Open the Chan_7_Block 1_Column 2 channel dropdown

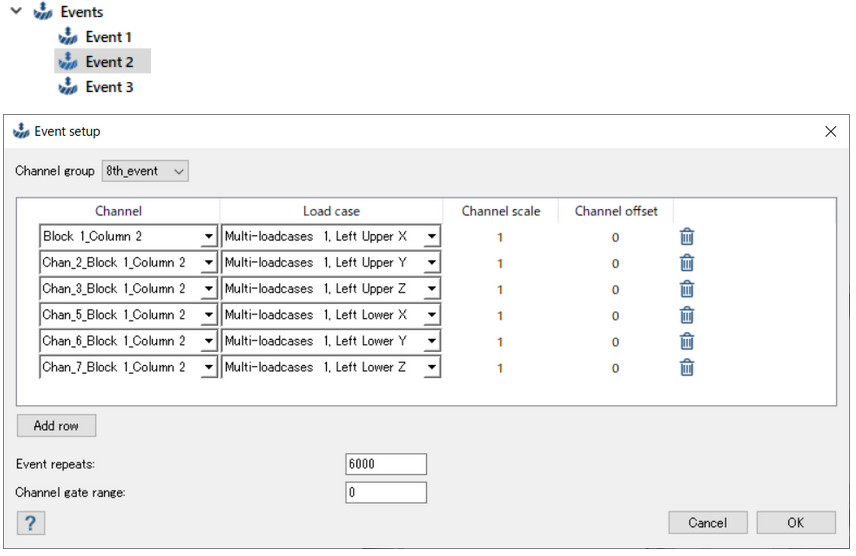pos(208,367)
